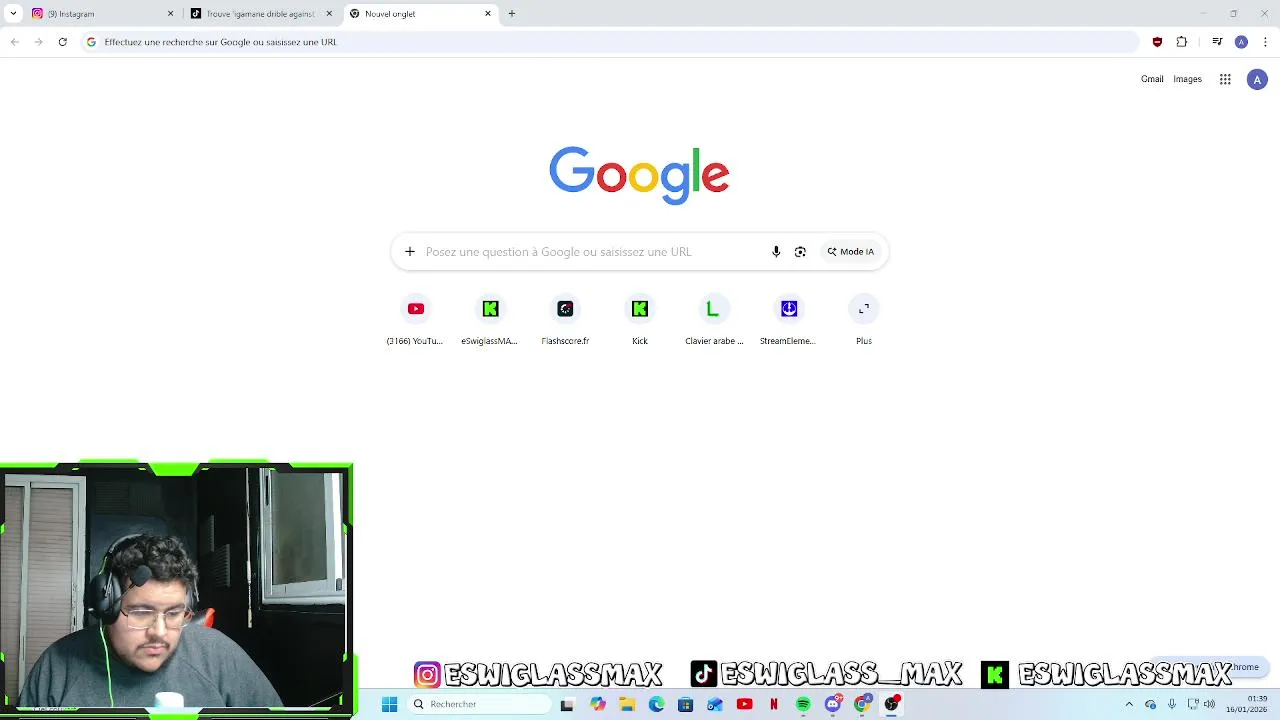The width and height of the screenshot is (1280, 720).
Task: Open the Google account avatar on page
Action: click(1257, 80)
